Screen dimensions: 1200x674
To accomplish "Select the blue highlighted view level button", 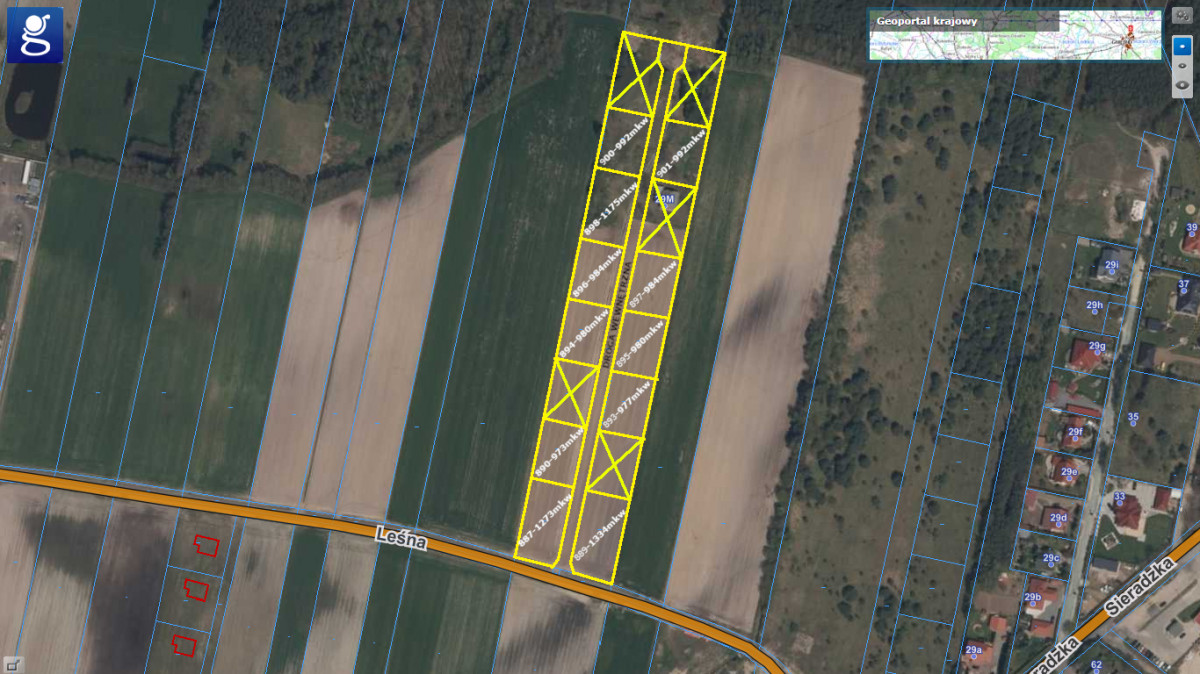I will point(1182,47).
